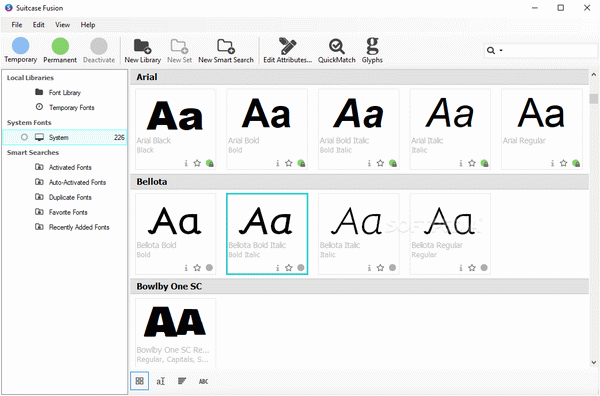Open the View menu
Screen dimensions: 600x396
coord(62,25)
